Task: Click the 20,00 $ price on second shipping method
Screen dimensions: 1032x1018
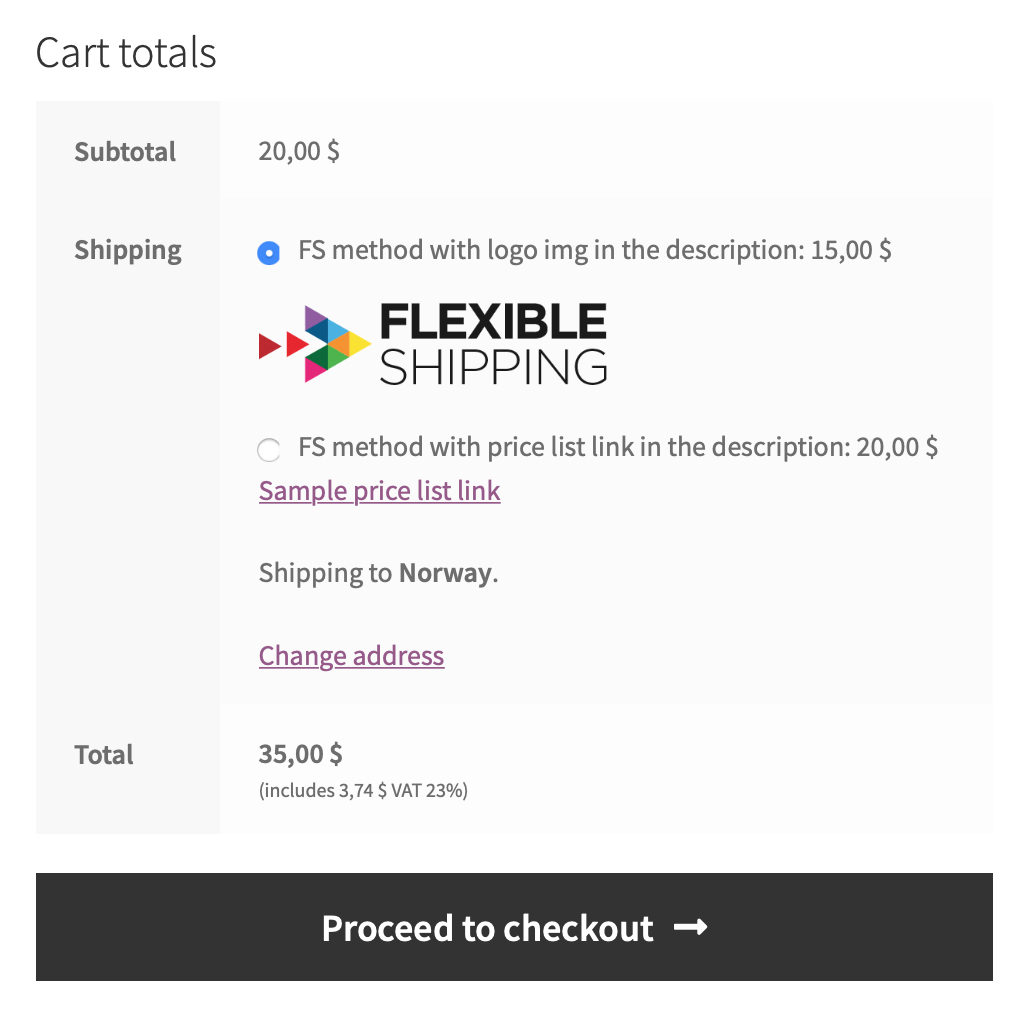Action: [895, 447]
